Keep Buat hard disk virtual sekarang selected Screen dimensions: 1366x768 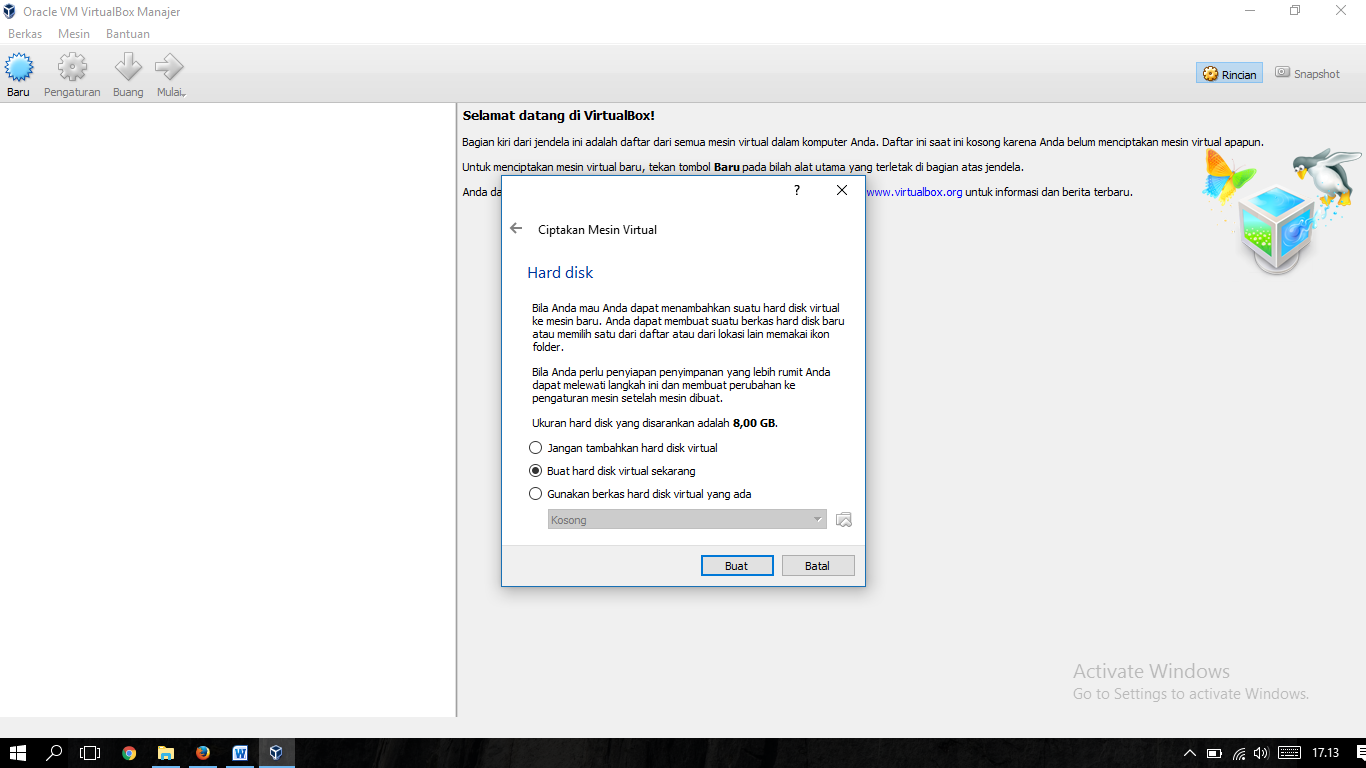pos(536,470)
